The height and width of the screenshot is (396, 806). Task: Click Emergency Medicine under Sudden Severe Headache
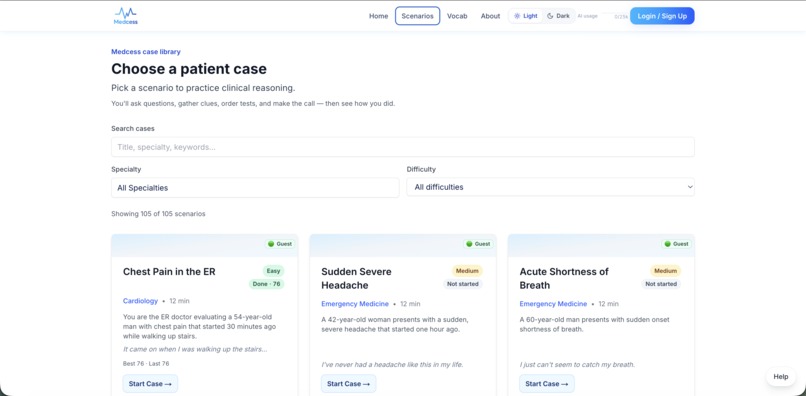point(355,304)
